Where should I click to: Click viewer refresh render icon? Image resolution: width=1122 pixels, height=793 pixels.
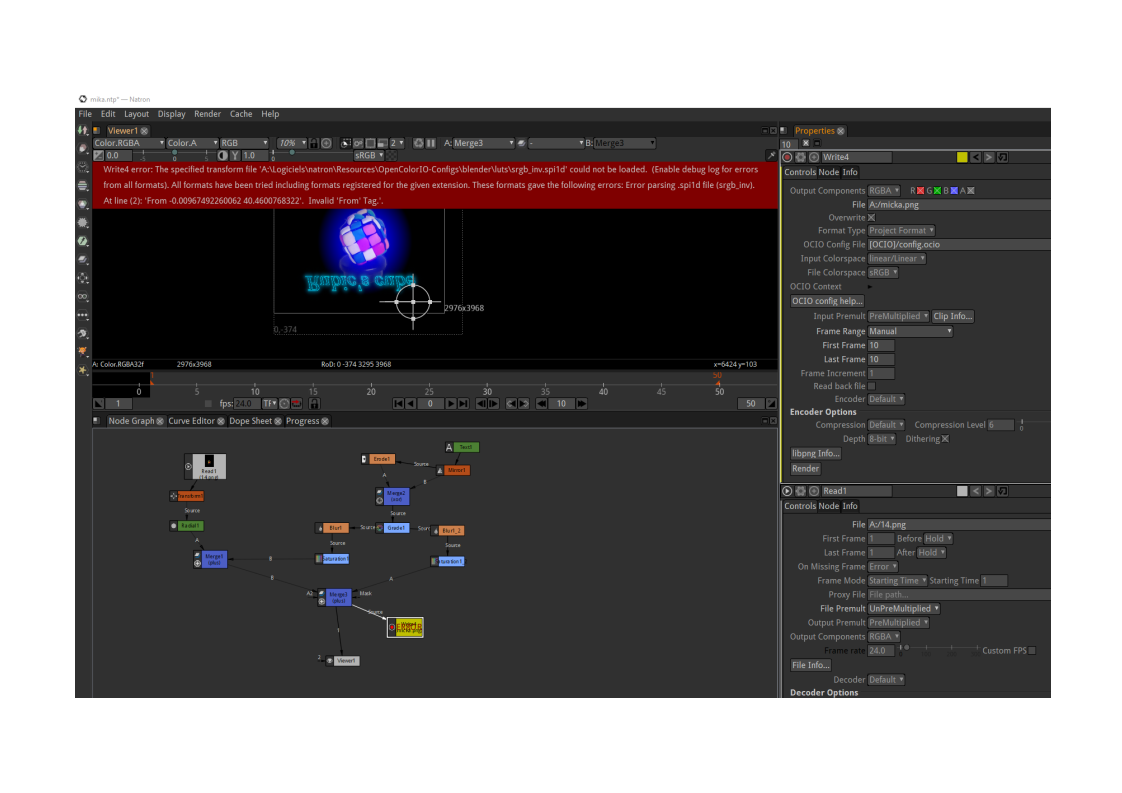coord(419,143)
